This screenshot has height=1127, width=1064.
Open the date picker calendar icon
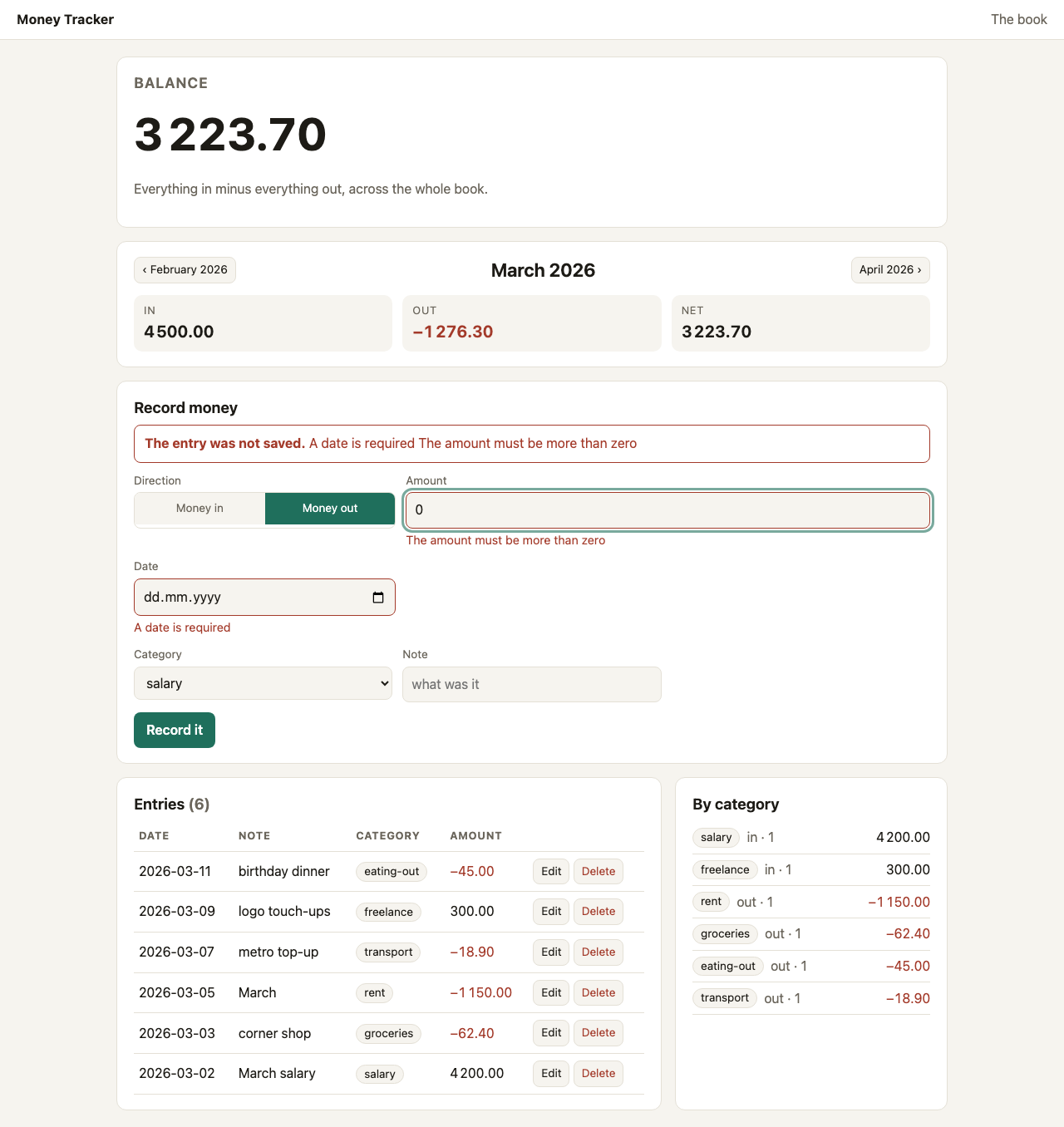(x=378, y=598)
